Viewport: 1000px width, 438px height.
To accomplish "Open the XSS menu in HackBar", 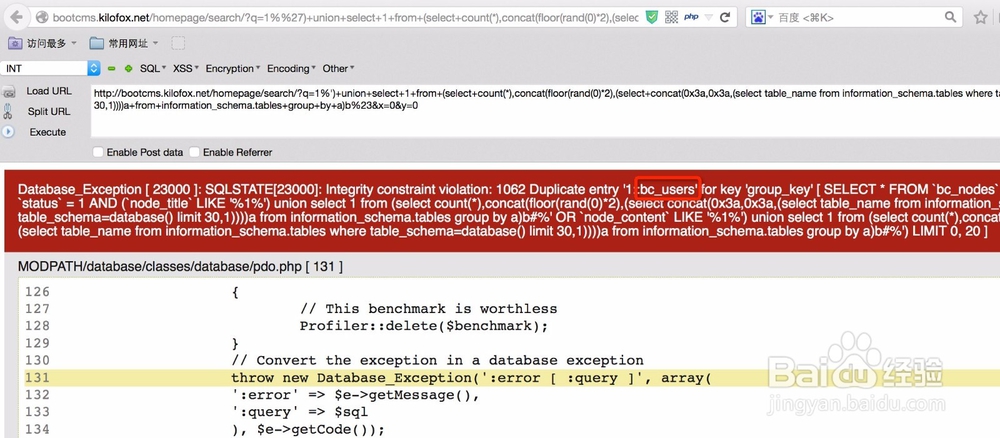I will 186,68.
